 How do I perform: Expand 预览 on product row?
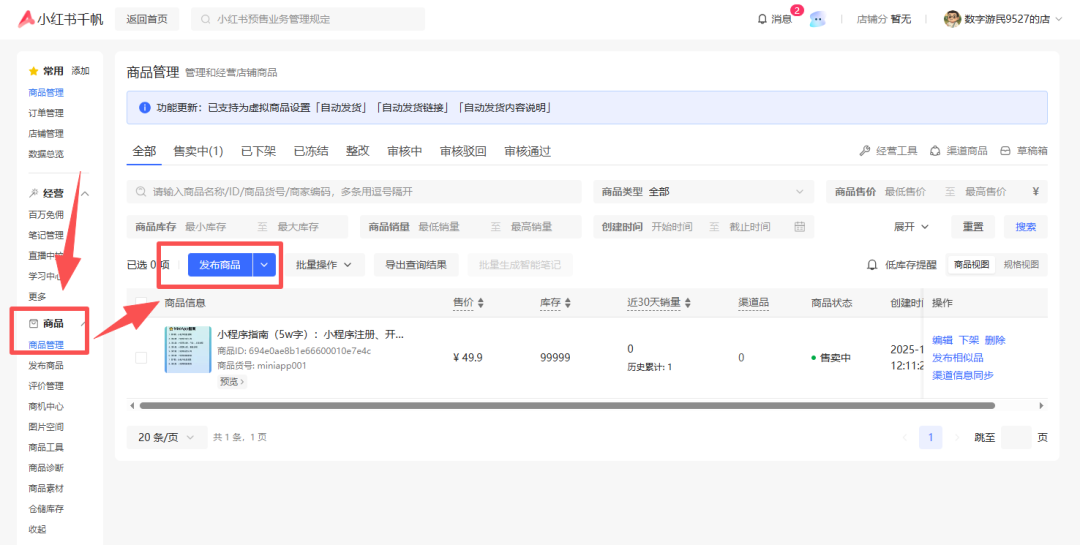click(232, 381)
